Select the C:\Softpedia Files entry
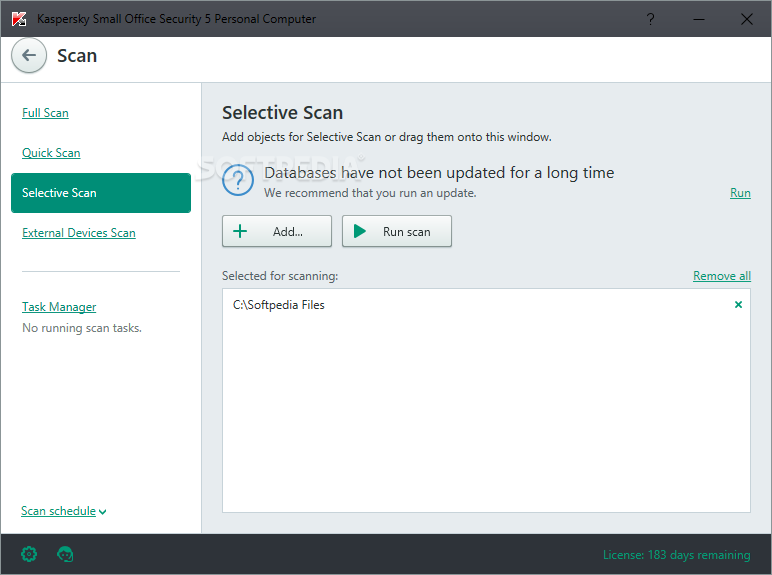The width and height of the screenshot is (772, 575). point(486,305)
